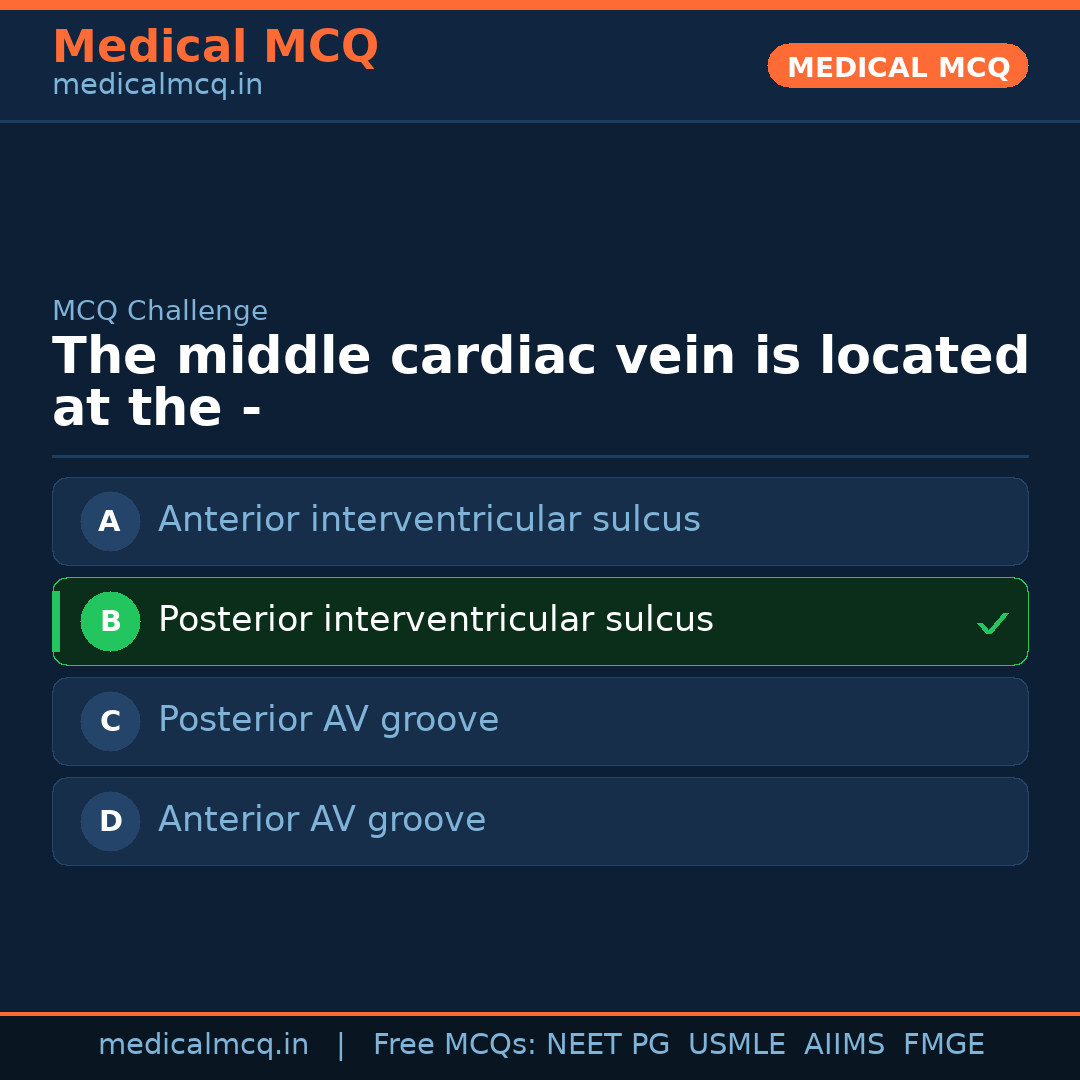Click the circular C badge icon

110,721
